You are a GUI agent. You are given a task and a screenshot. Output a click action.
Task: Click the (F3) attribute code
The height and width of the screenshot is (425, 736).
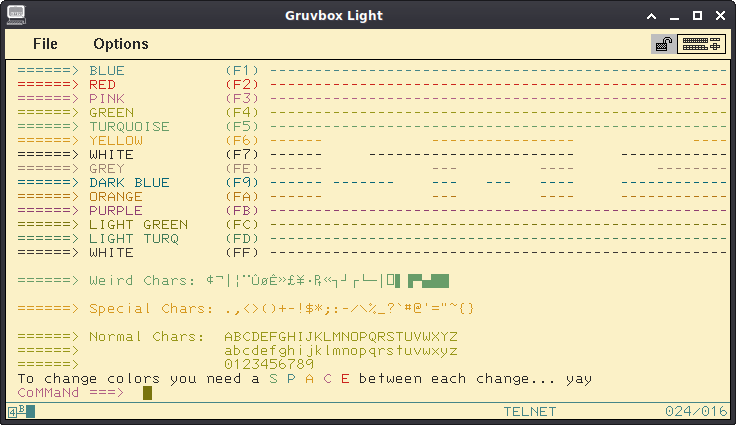(x=242, y=99)
